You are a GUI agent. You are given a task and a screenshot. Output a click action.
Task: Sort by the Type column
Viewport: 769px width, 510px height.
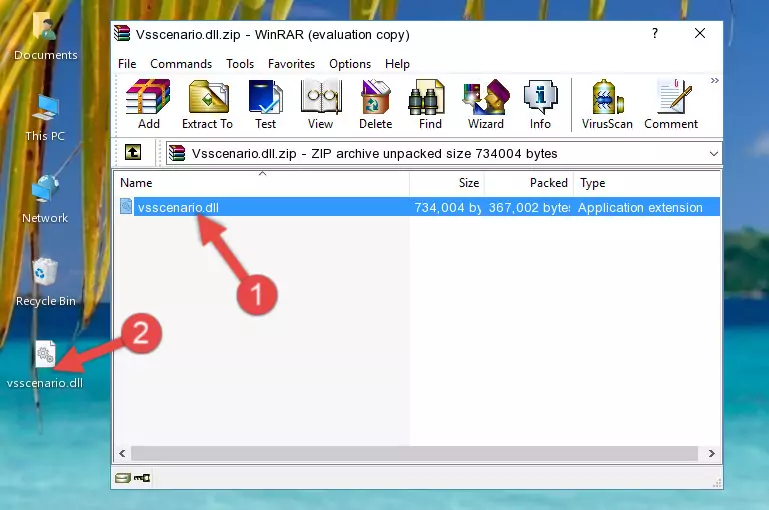pos(647,183)
